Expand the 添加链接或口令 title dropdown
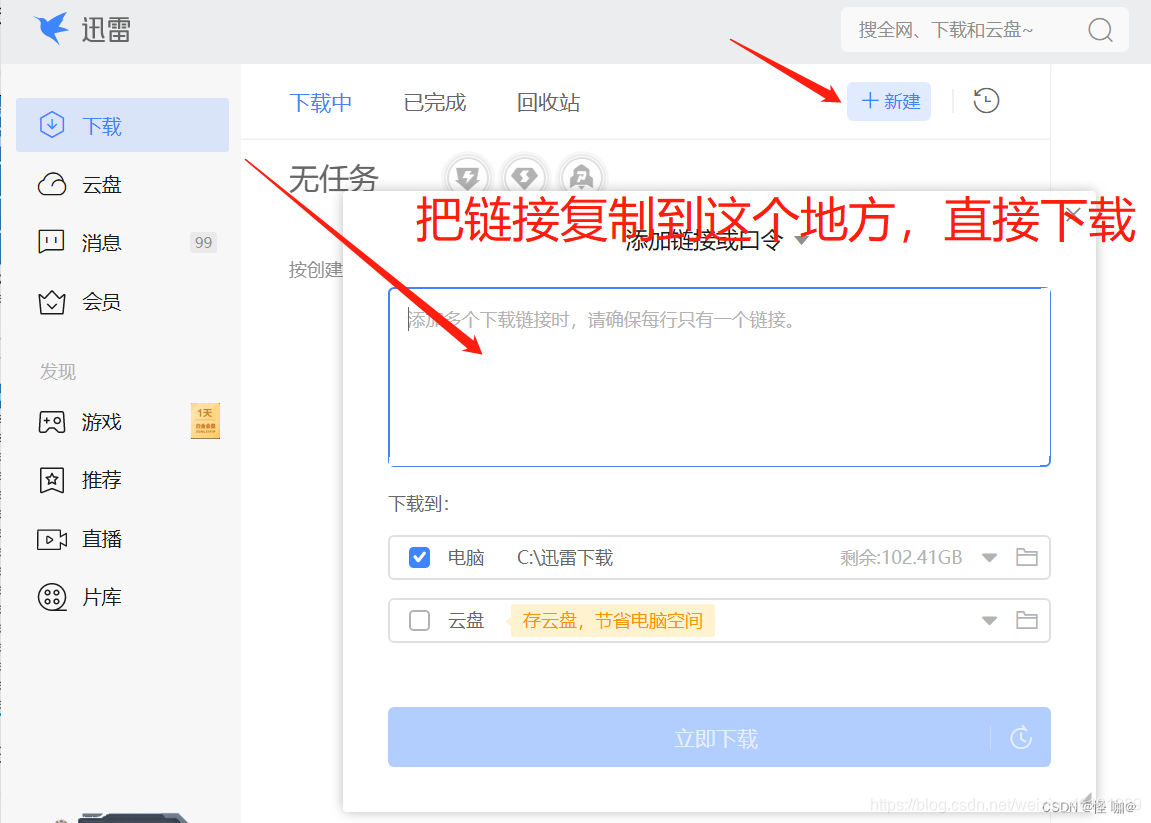The height and width of the screenshot is (823, 1151). pyautogui.click(x=802, y=240)
